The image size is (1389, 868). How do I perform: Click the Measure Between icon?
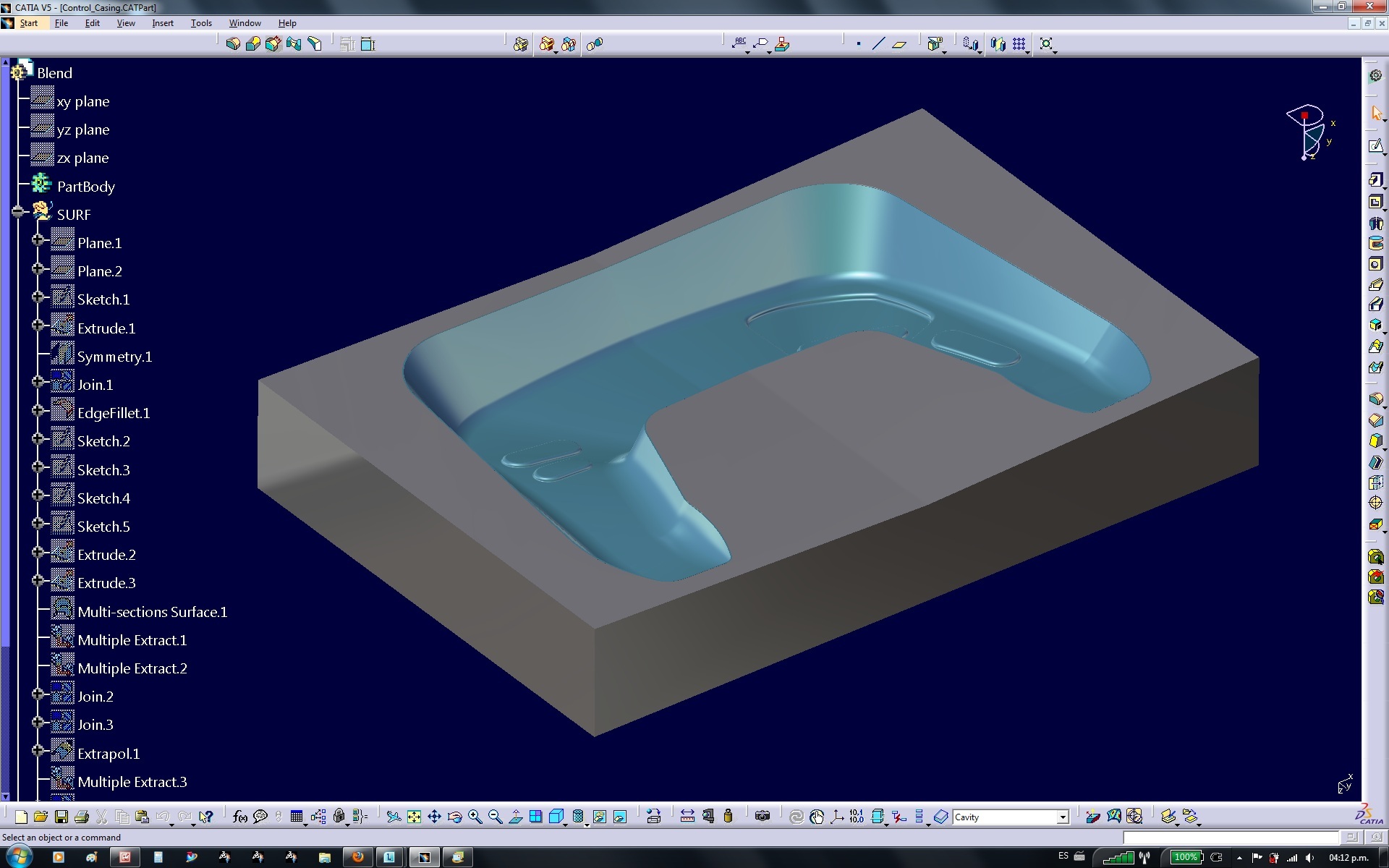[x=687, y=817]
